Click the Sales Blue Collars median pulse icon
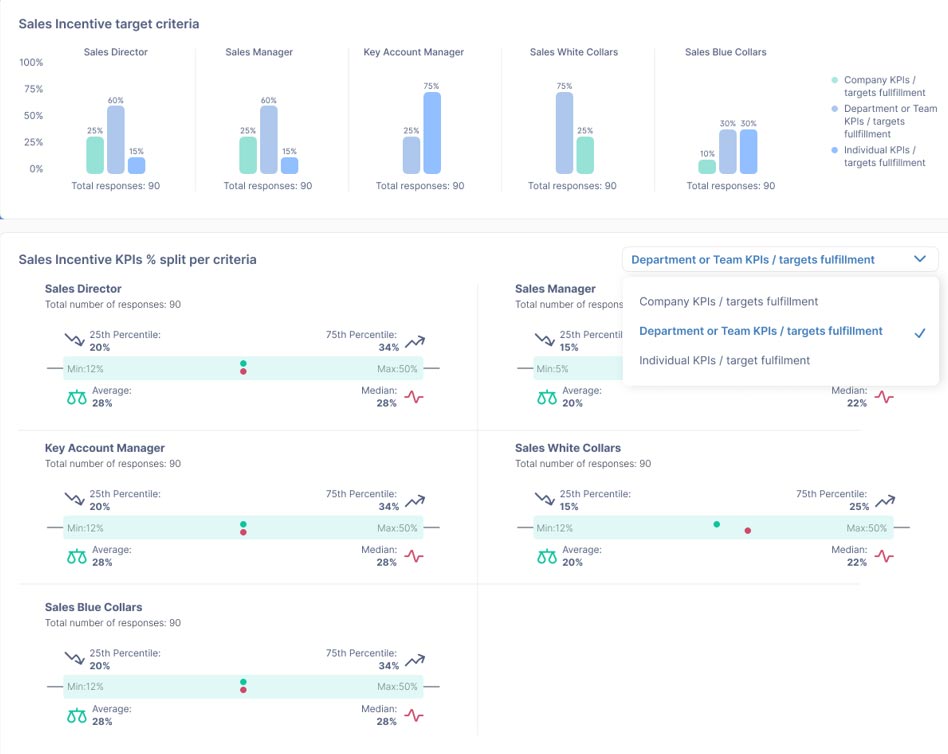Viewport: 948px width, 754px height. pyautogui.click(x=414, y=716)
